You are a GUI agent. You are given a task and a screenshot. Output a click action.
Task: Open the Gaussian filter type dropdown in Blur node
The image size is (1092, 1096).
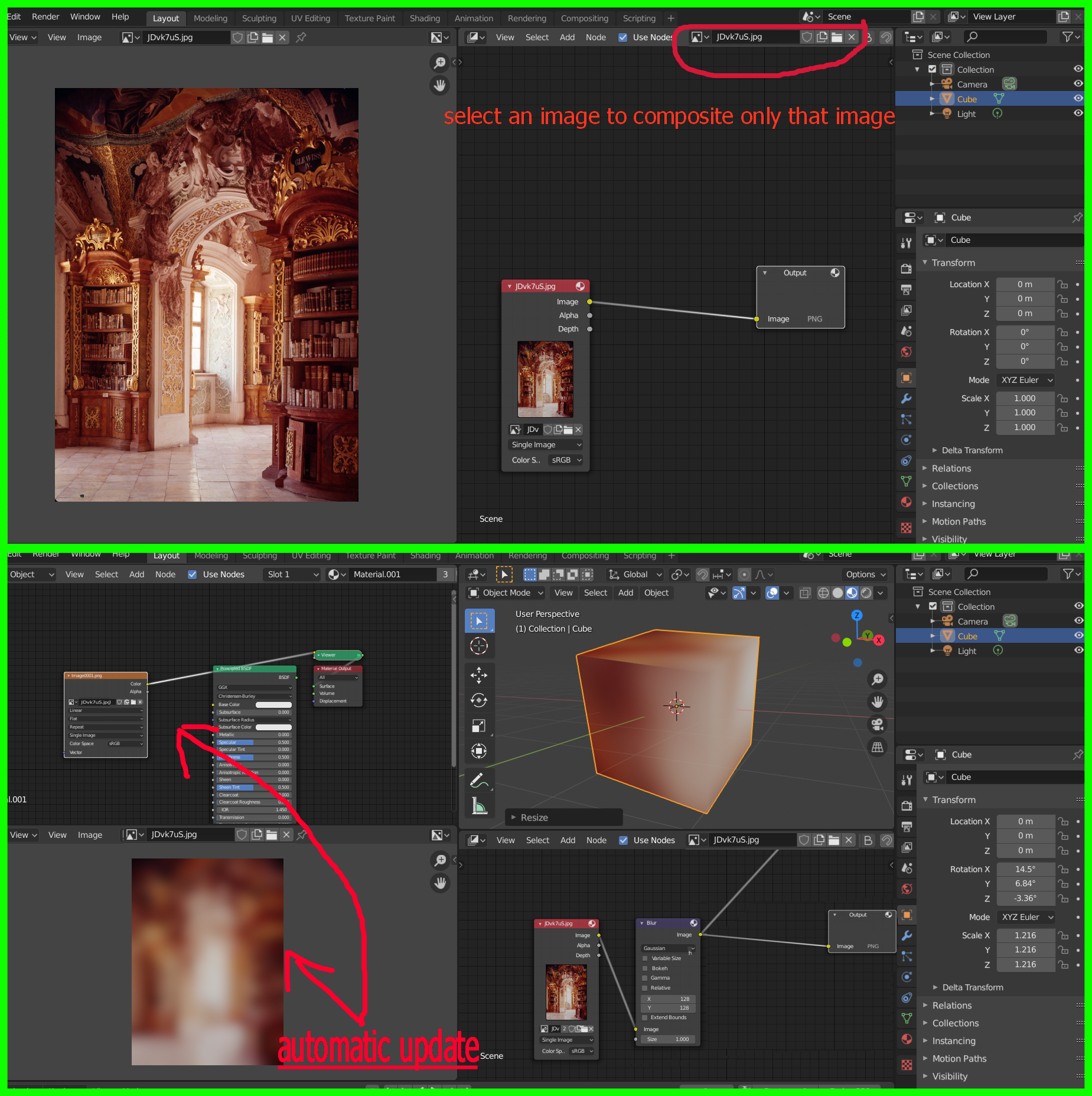pyautogui.click(x=669, y=948)
